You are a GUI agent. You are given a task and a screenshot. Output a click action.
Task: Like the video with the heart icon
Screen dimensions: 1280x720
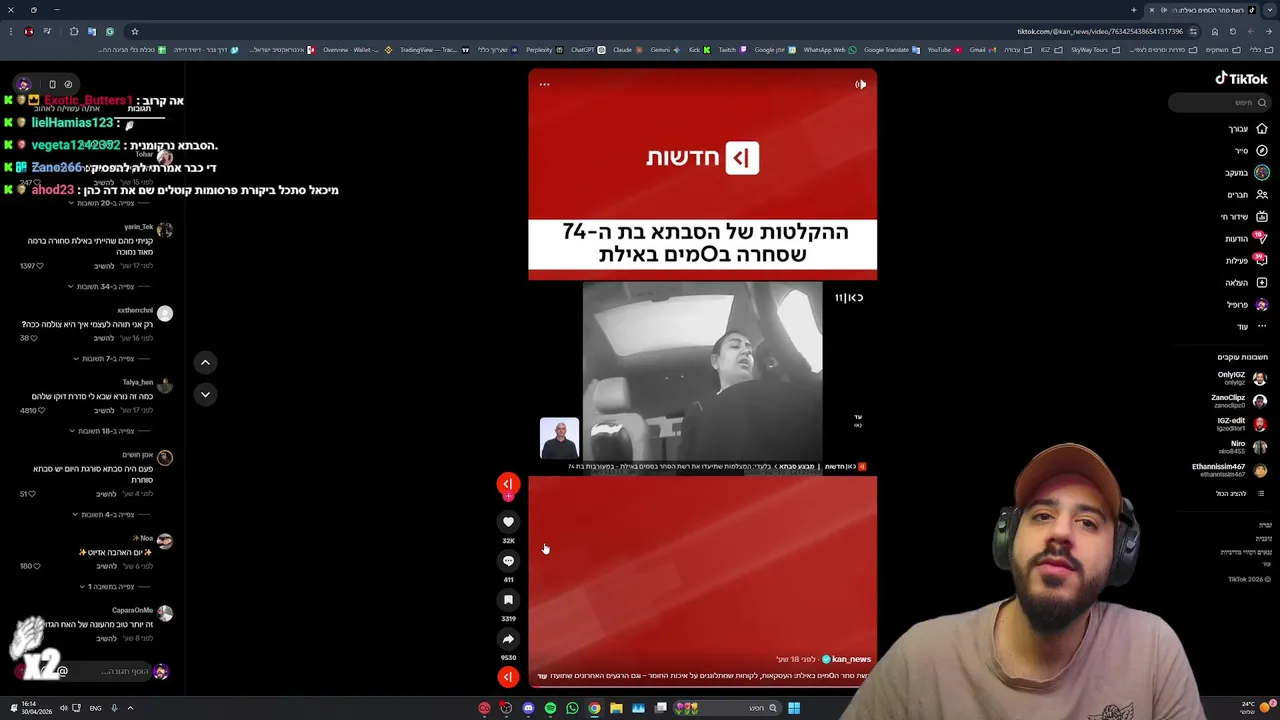(508, 522)
